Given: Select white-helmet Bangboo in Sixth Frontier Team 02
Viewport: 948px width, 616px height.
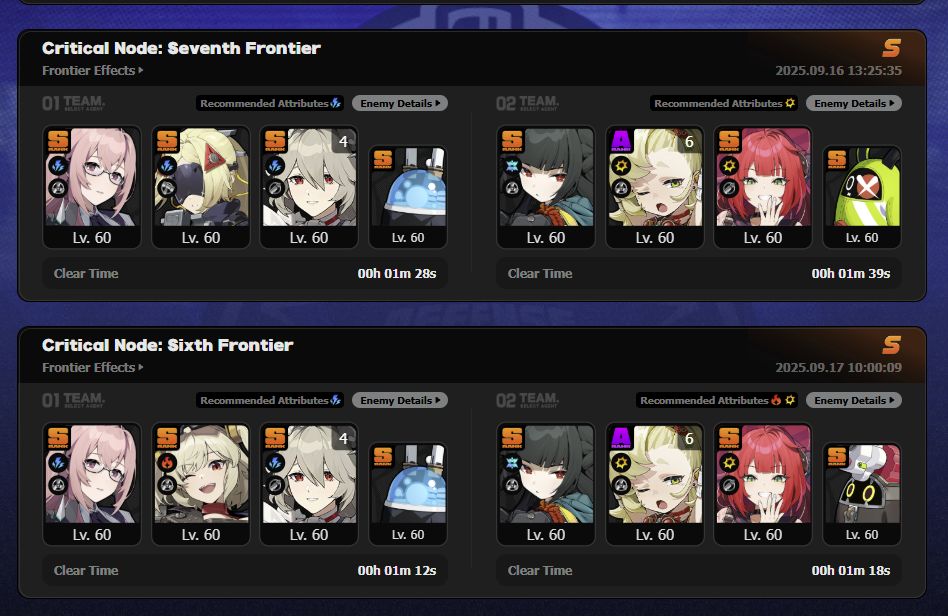Looking at the screenshot, I should [x=862, y=494].
